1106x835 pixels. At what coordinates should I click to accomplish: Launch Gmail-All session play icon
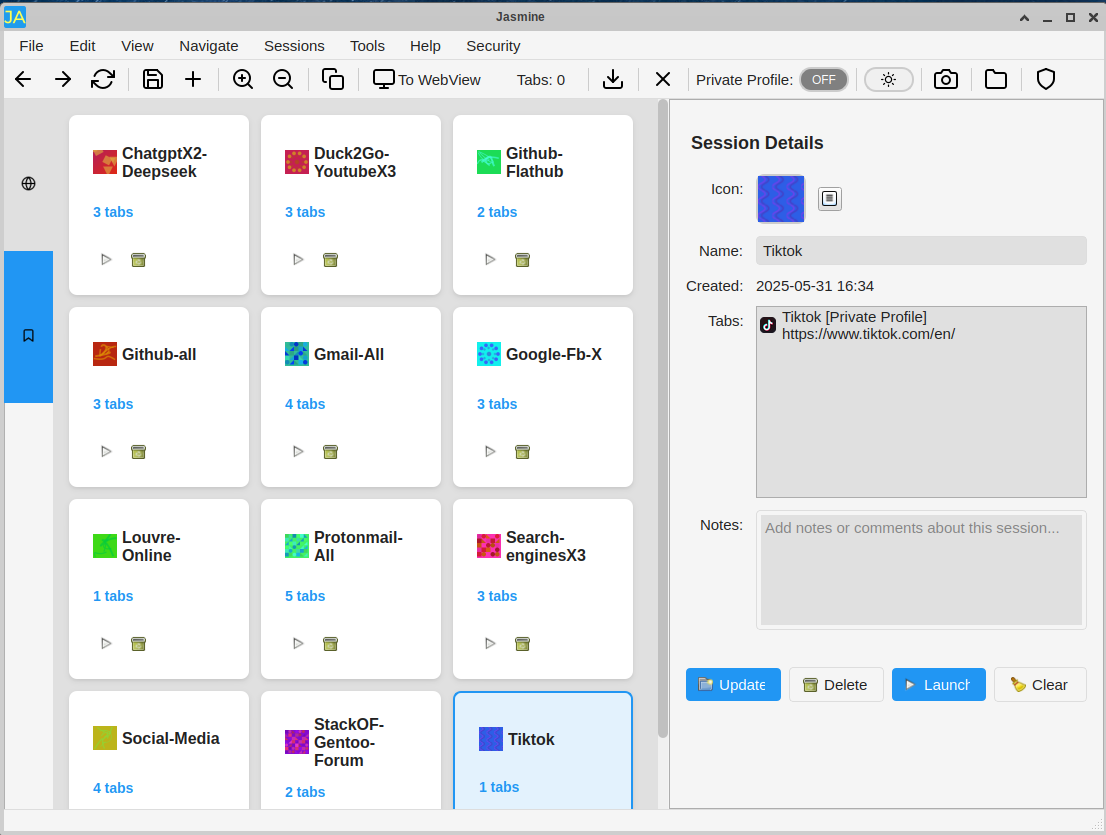click(298, 451)
